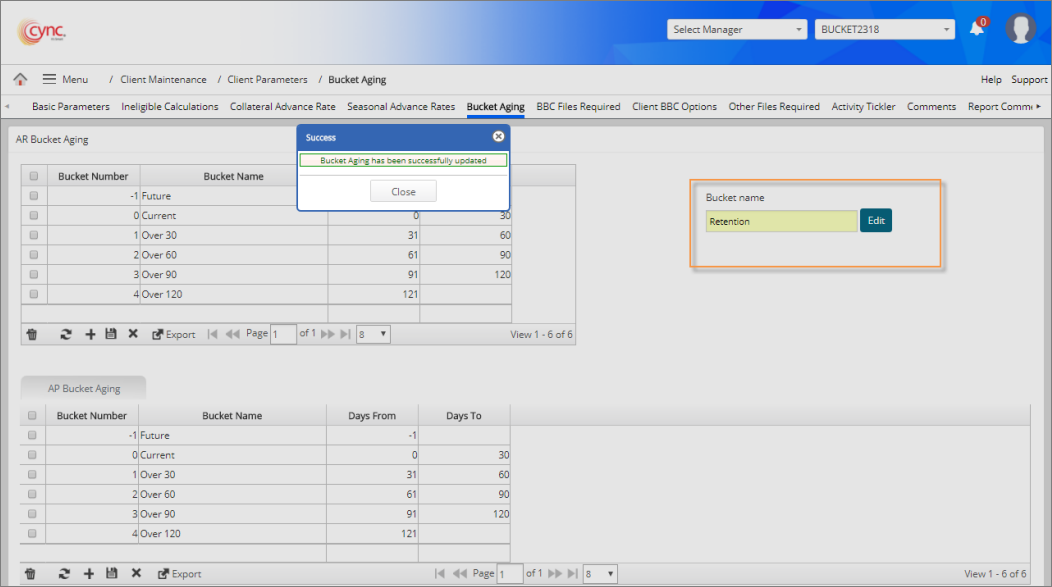
Task: Close the Success dialog with the X icon
Action: 498,137
